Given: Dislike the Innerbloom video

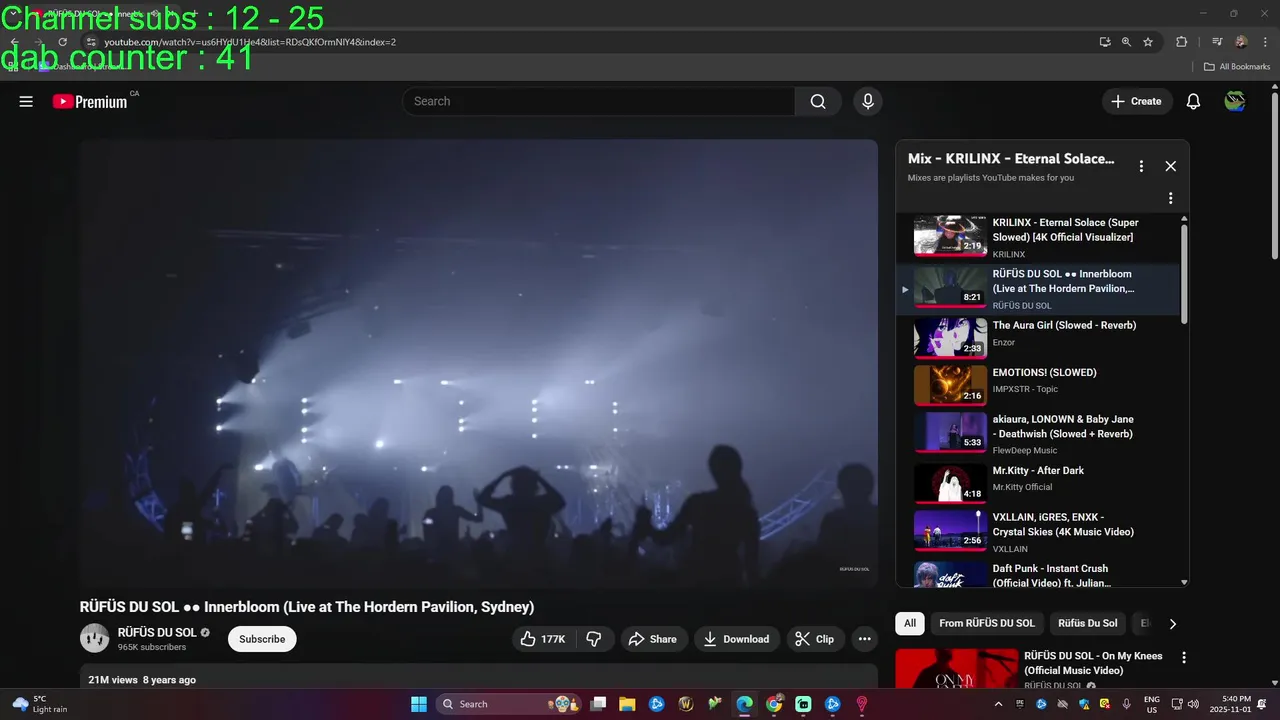Looking at the screenshot, I should pyautogui.click(x=593, y=639).
